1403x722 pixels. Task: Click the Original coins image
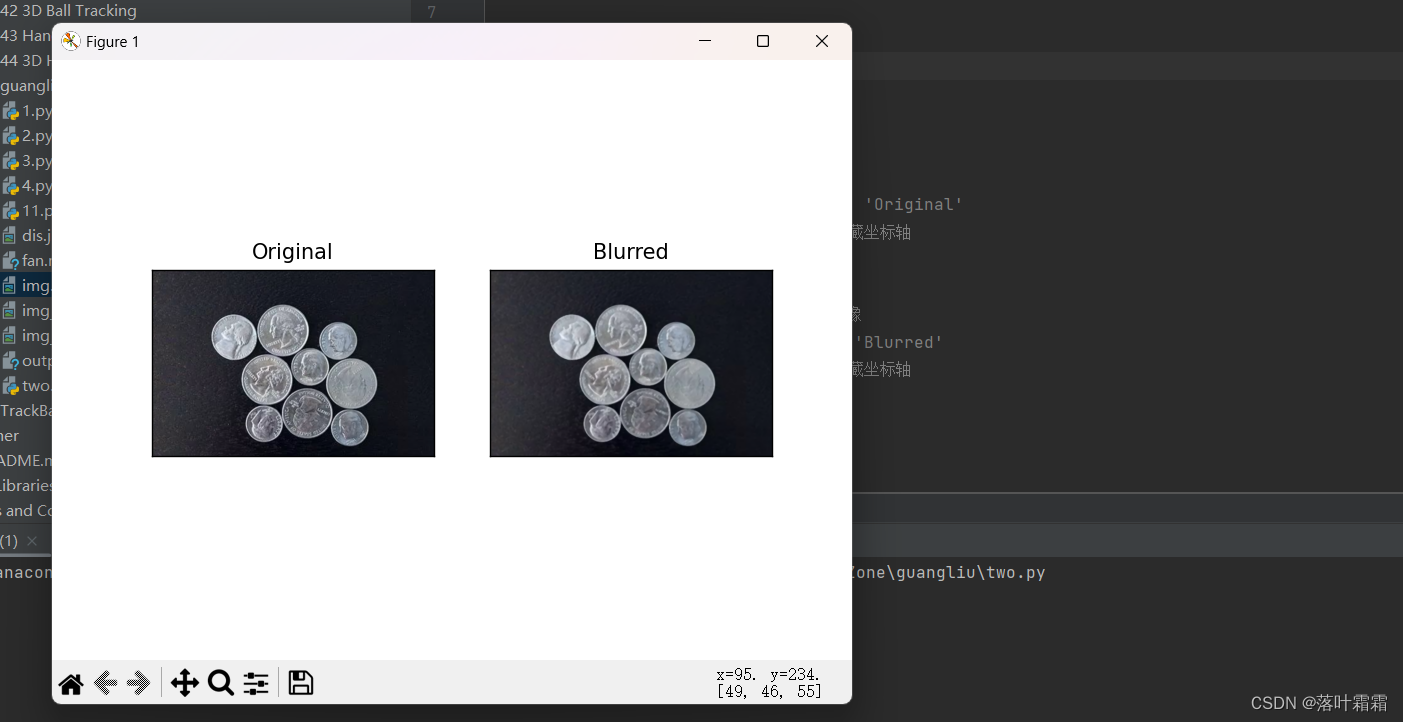coord(293,363)
